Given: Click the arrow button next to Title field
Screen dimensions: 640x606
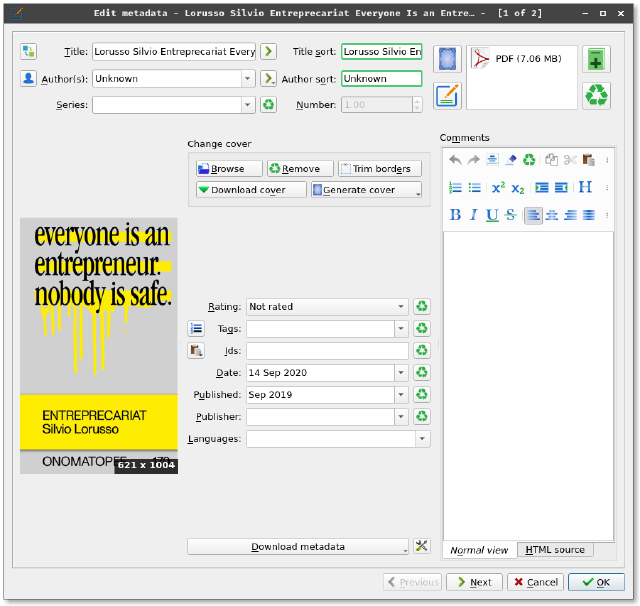Looking at the screenshot, I should pos(268,51).
